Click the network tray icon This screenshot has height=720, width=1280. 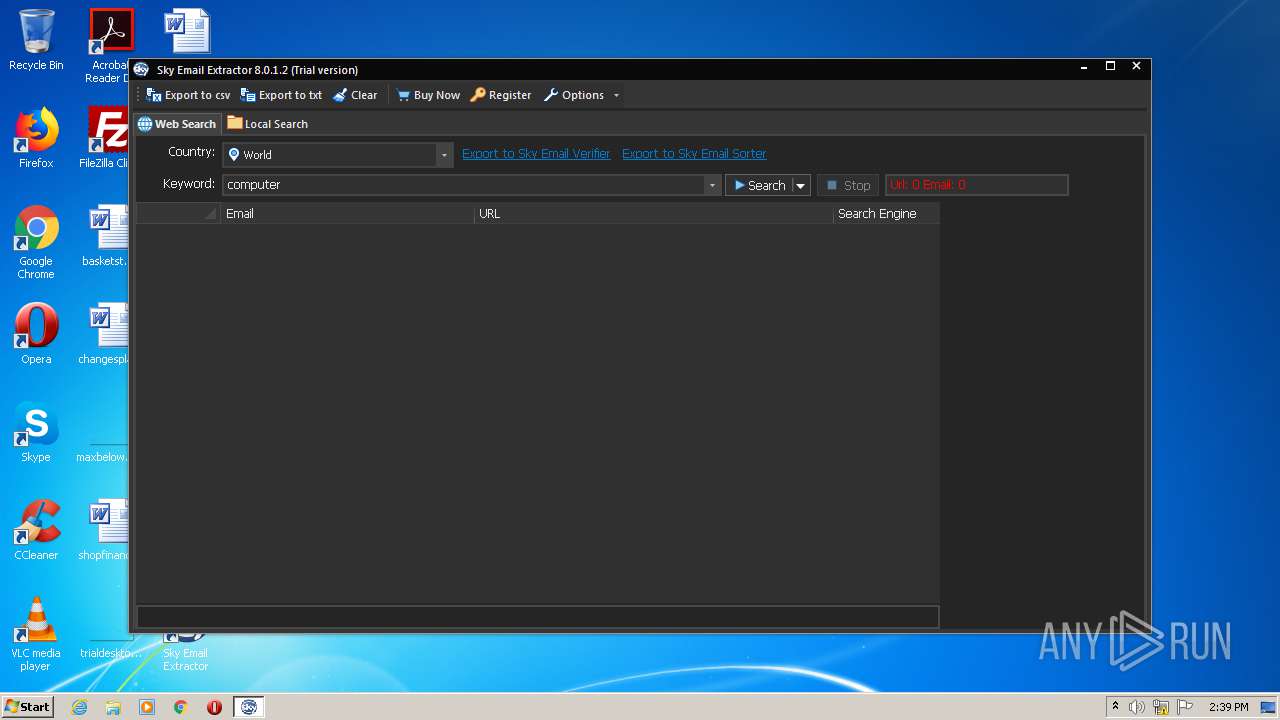click(x=1161, y=707)
